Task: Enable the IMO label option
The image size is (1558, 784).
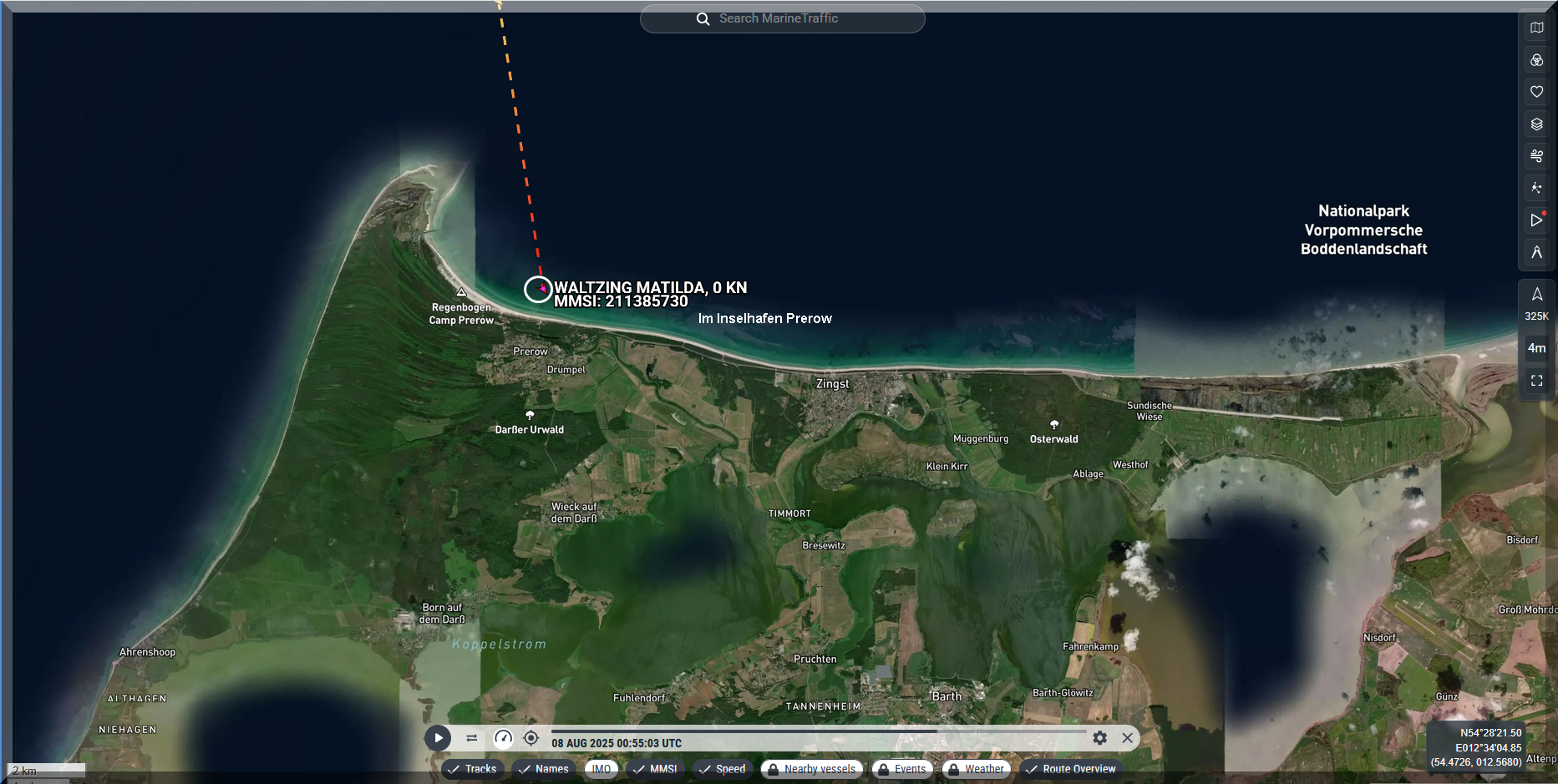Action: tap(601, 769)
